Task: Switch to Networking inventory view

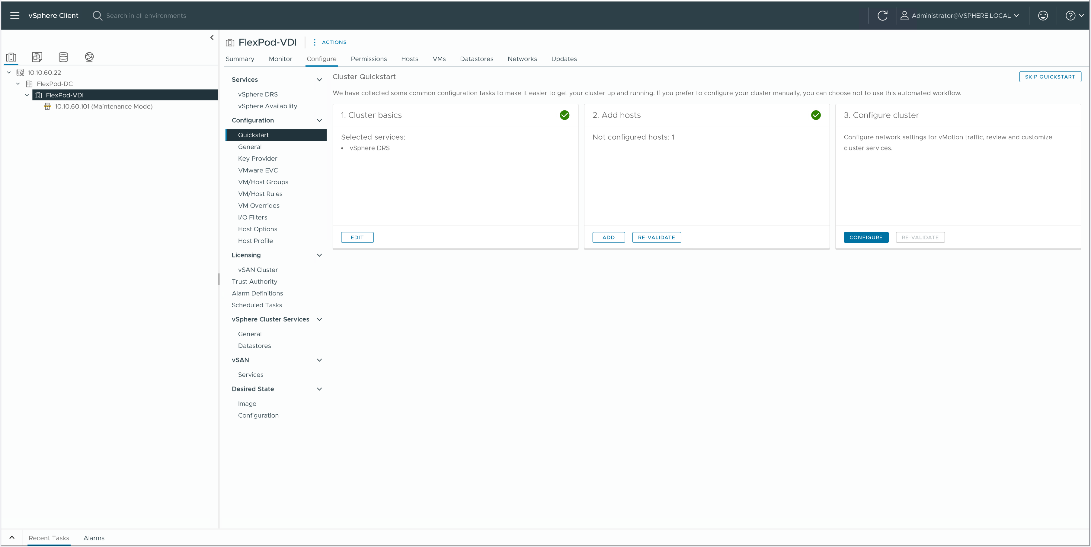Action: click(89, 57)
